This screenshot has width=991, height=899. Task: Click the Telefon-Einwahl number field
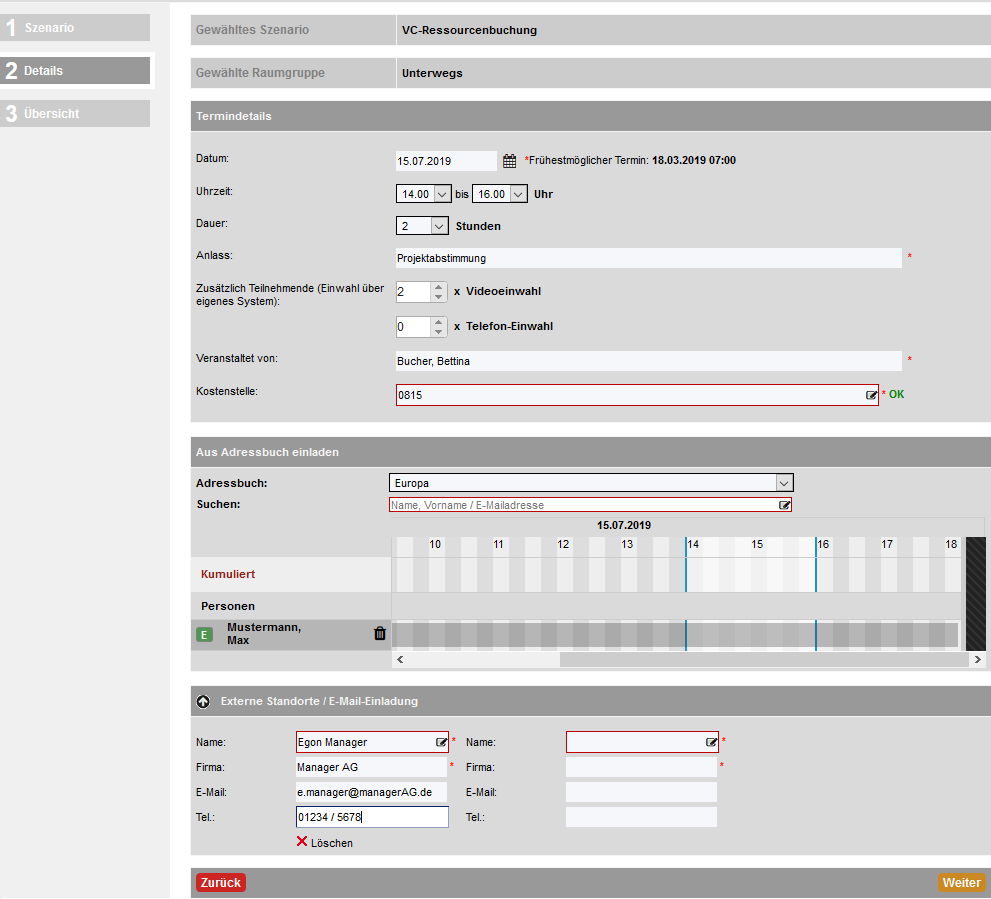(x=414, y=327)
